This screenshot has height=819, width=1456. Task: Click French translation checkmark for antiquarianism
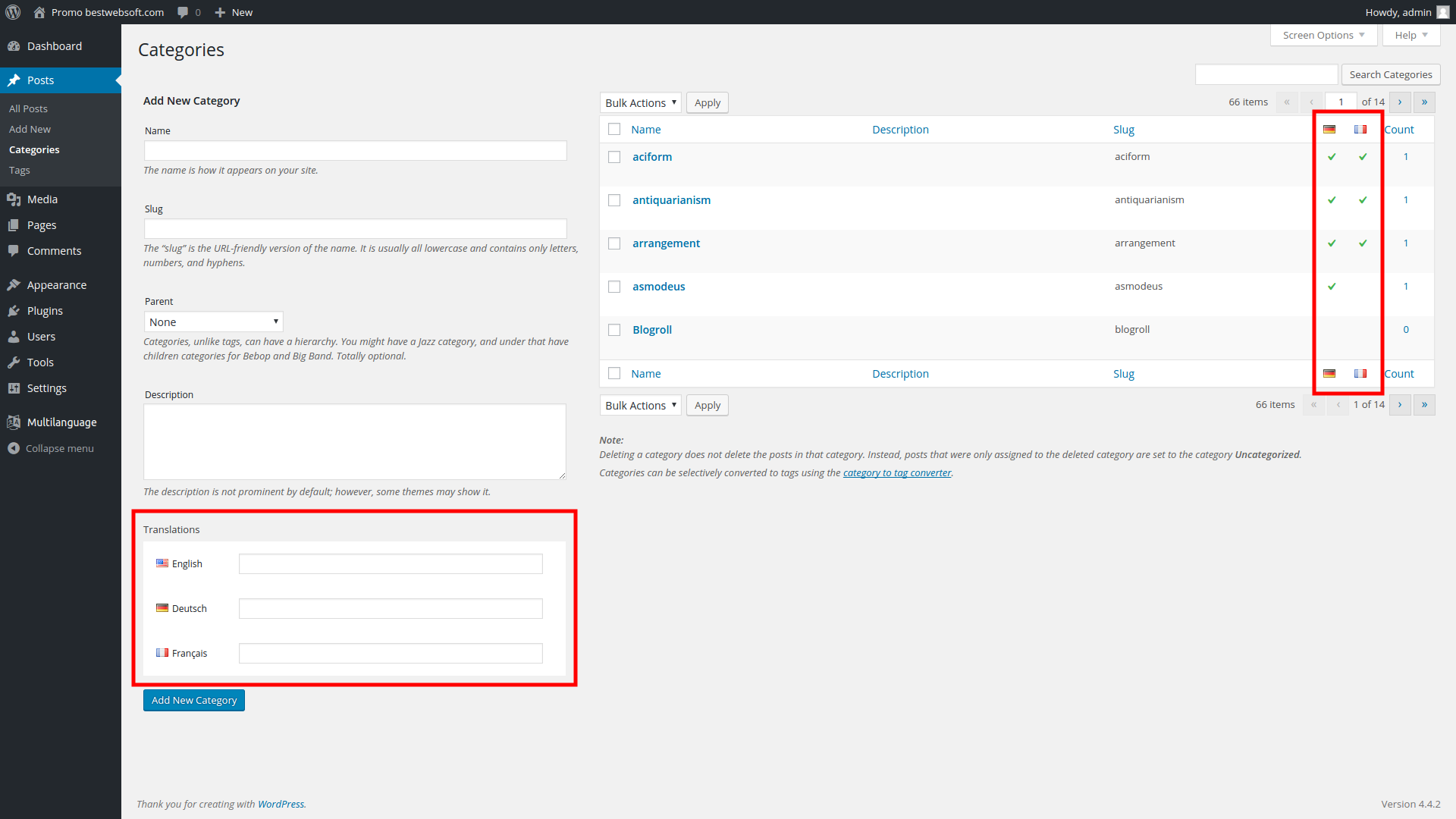(x=1363, y=200)
